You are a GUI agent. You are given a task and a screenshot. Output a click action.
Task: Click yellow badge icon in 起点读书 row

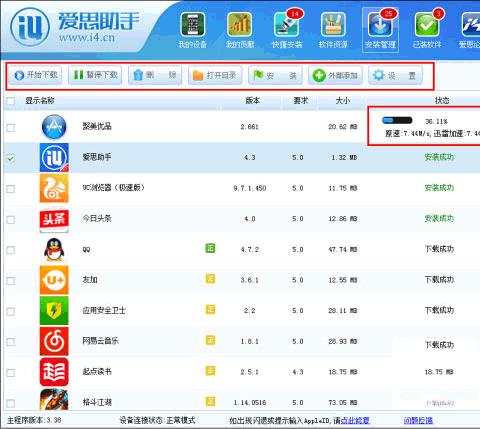point(210,371)
